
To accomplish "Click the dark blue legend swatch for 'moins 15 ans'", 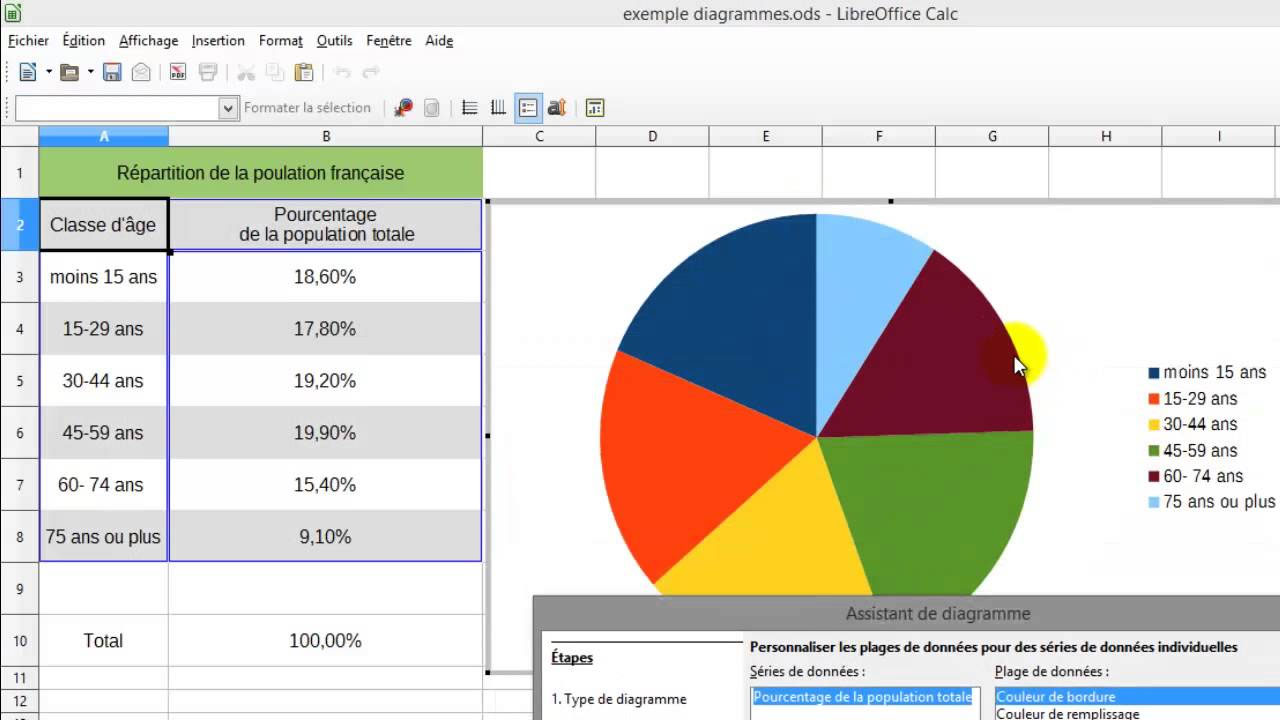I will 1154,373.
